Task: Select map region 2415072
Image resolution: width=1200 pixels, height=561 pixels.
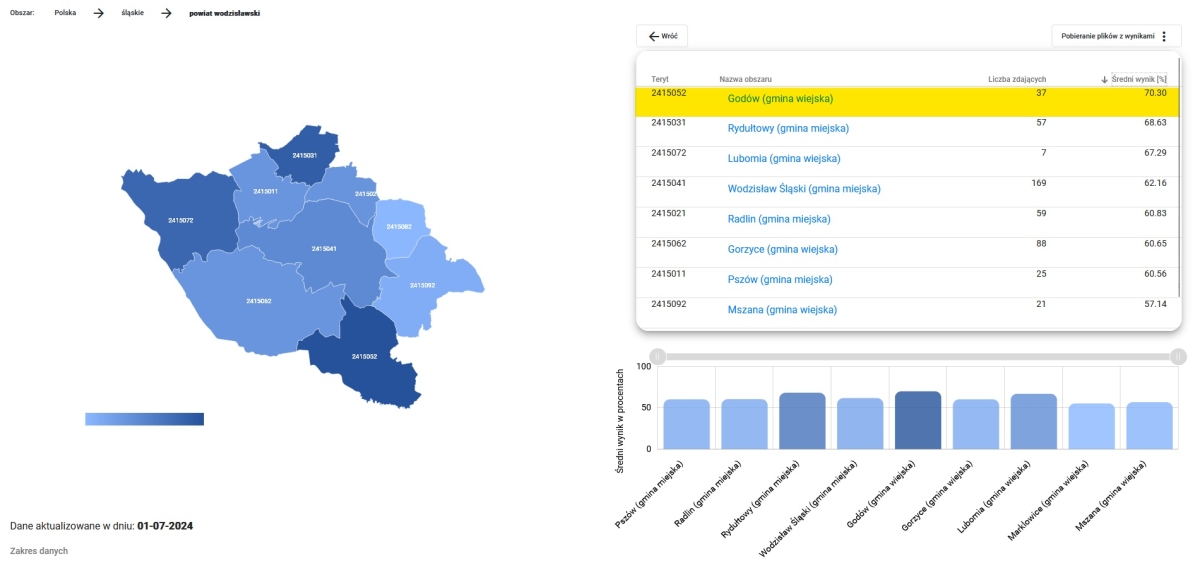Action: [x=180, y=220]
